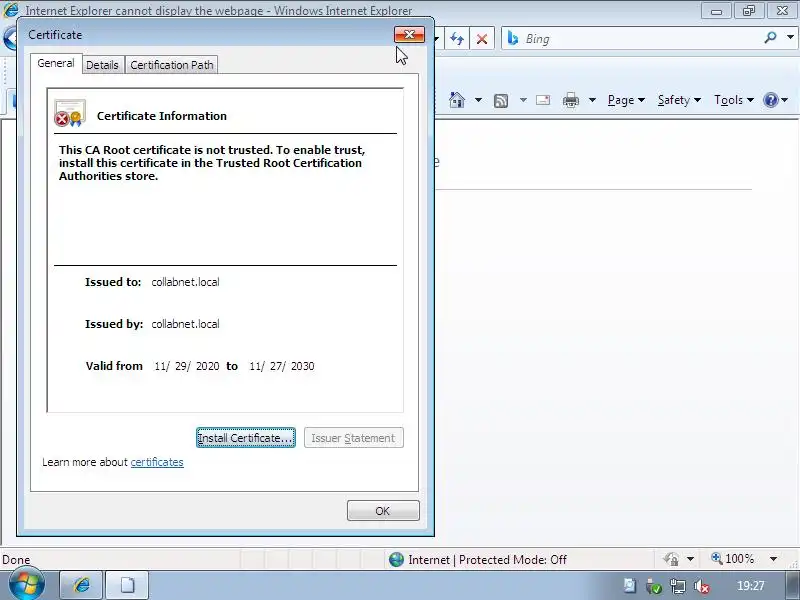
Task: Restore down the Internet Explorer window
Action: [749, 11]
